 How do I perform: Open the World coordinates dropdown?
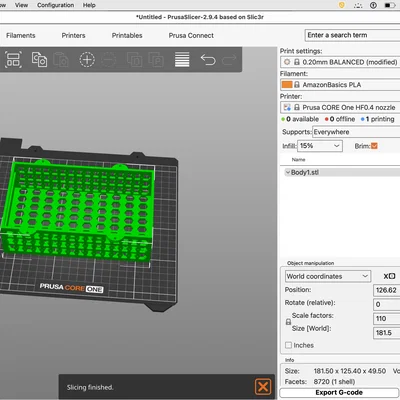click(328, 276)
